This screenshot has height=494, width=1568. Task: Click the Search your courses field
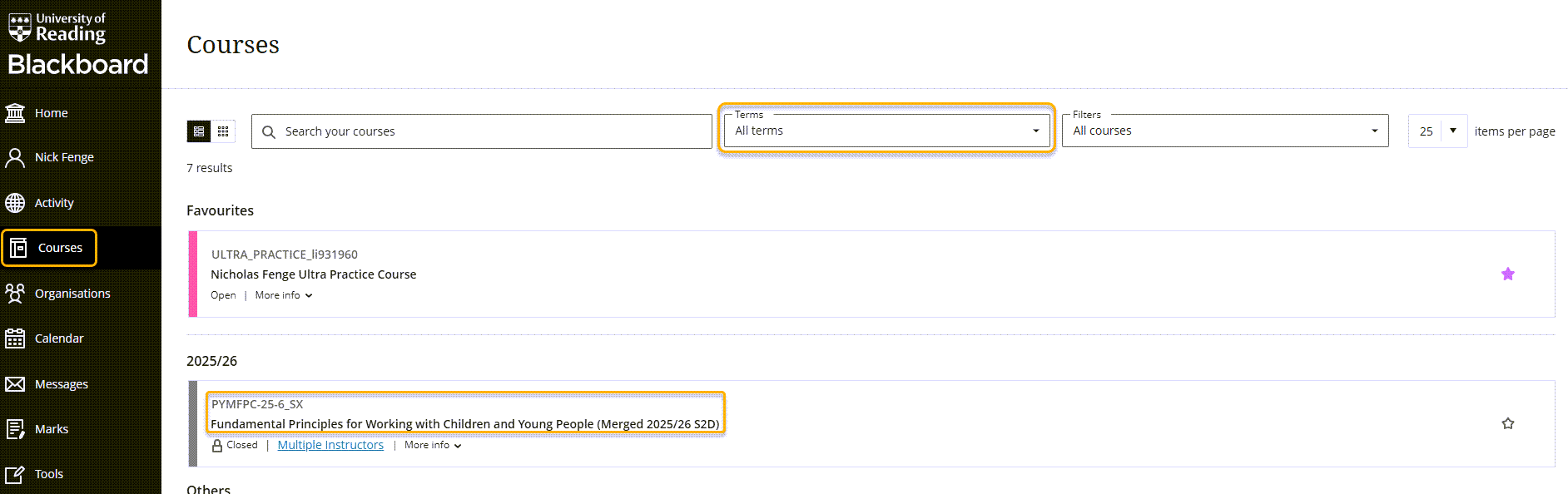[491, 131]
